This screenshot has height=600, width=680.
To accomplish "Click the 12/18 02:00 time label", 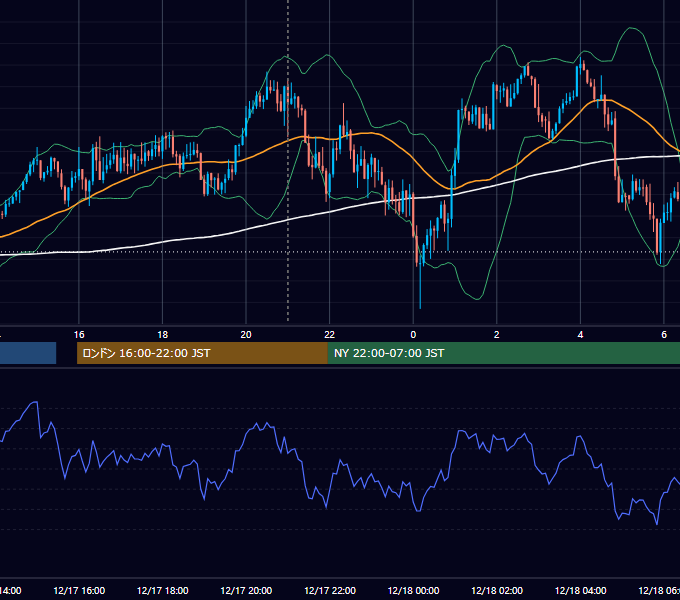I will pos(497,590).
